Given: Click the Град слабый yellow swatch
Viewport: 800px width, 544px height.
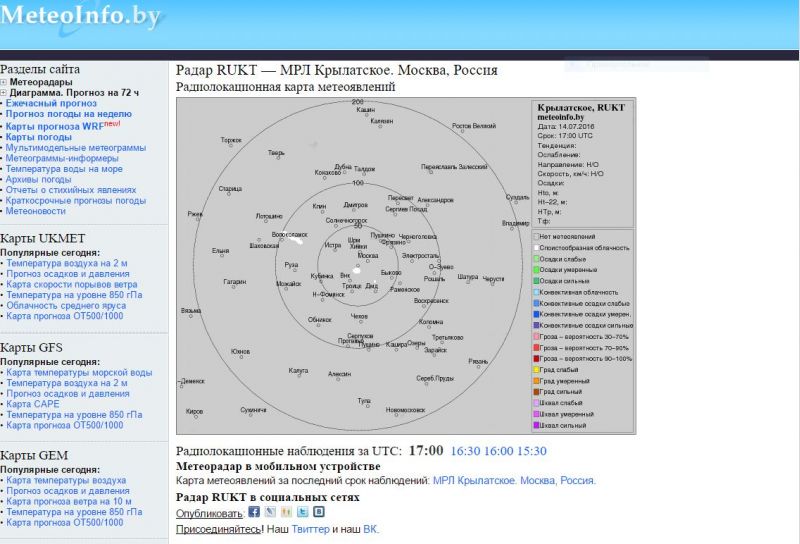Looking at the screenshot, I should [x=536, y=369].
